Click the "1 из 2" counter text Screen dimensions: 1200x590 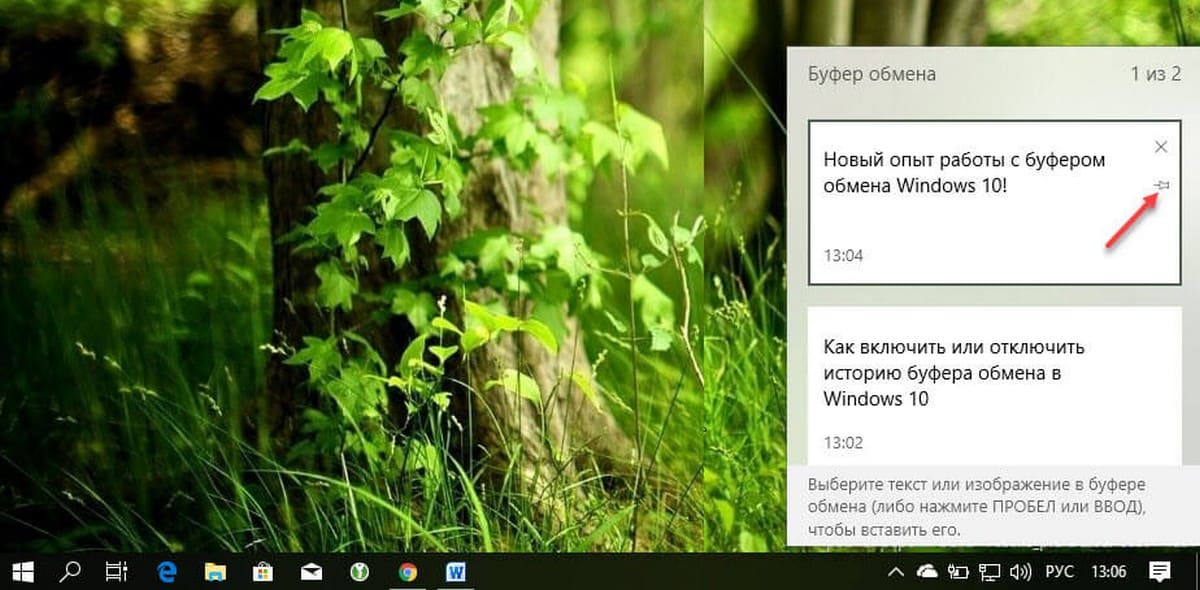pyautogui.click(x=1156, y=74)
